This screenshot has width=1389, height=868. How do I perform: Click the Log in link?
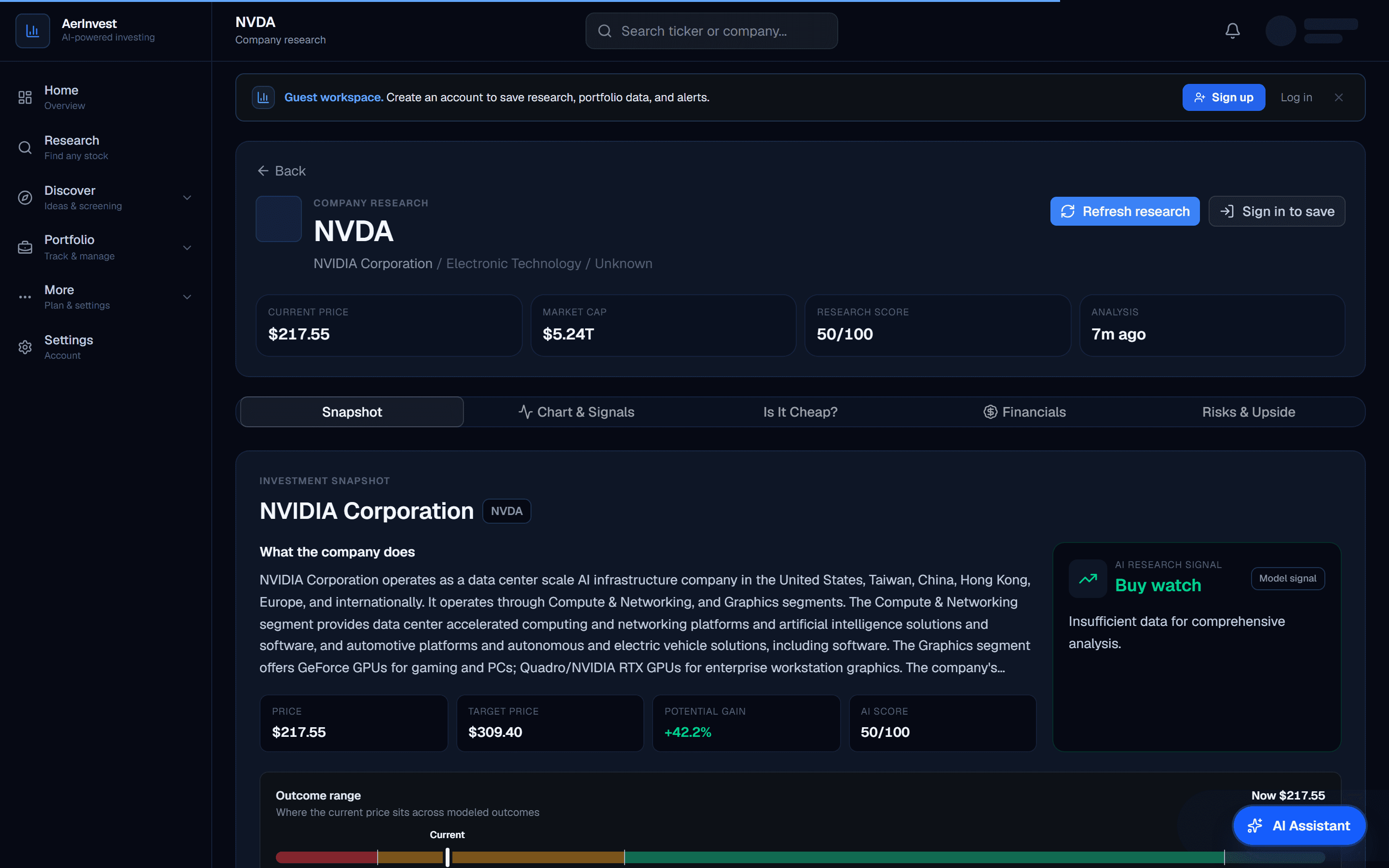[x=1296, y=97]
